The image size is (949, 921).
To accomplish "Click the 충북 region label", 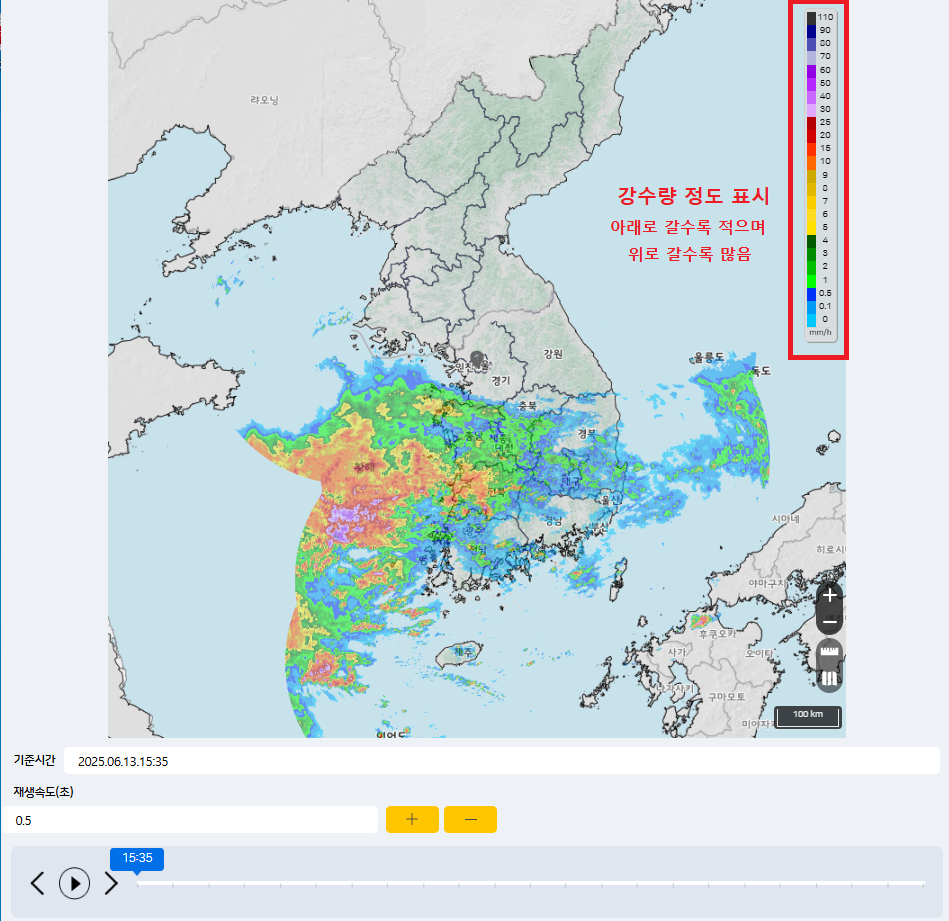I will click(x=528, y=406).
